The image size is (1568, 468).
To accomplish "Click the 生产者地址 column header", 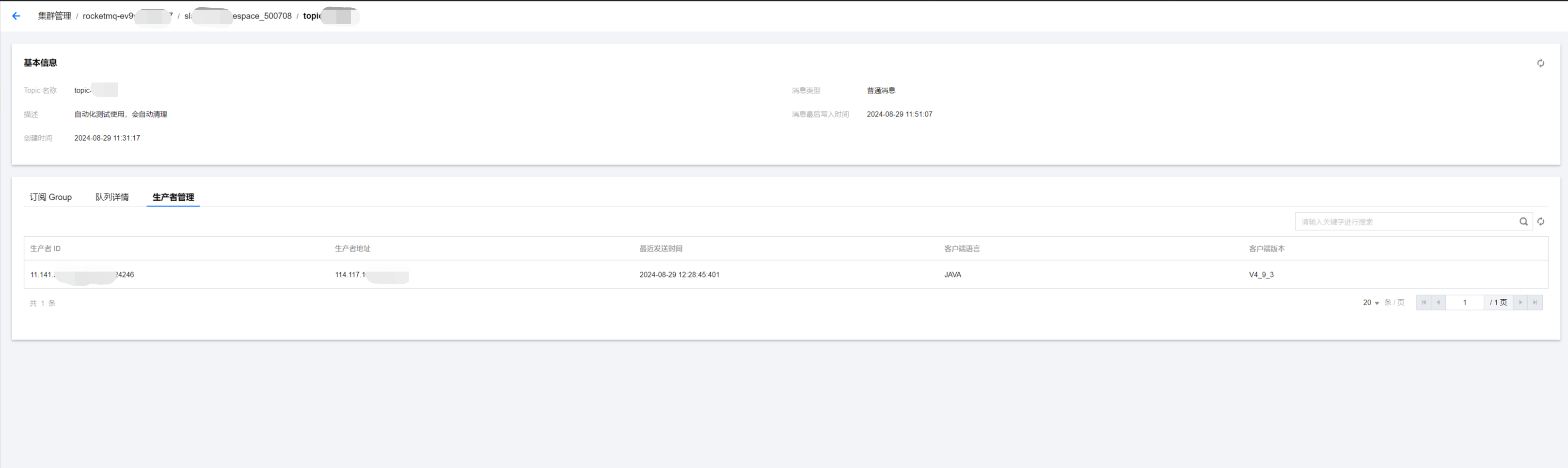I will coord(352,249).
